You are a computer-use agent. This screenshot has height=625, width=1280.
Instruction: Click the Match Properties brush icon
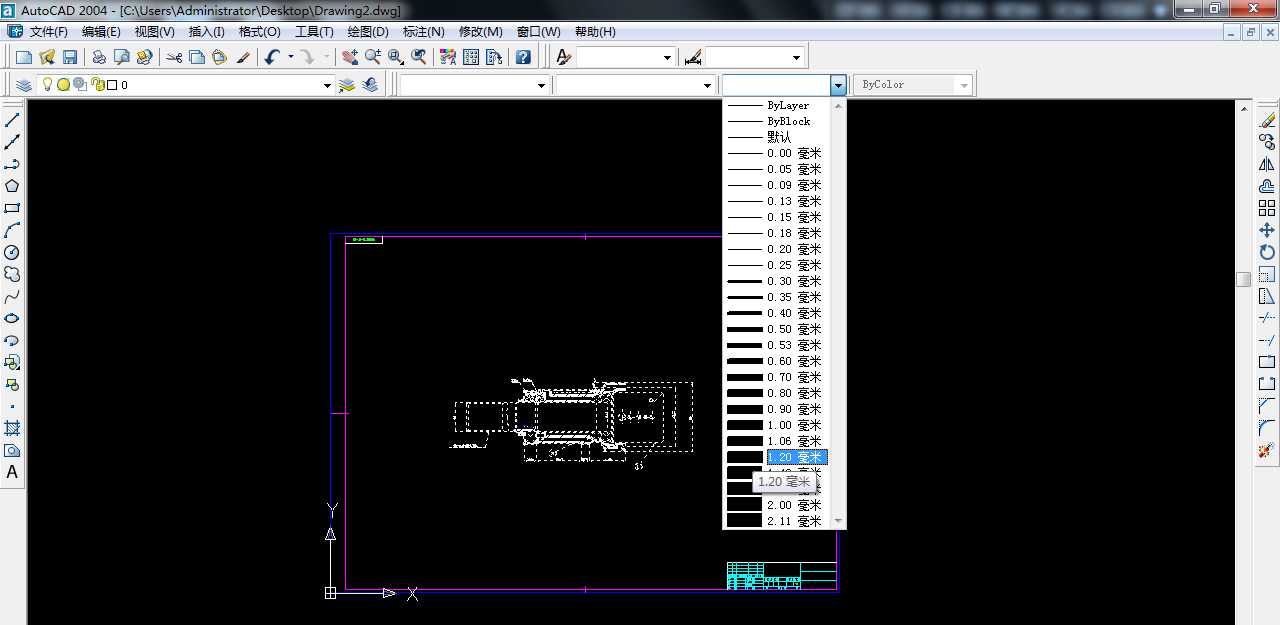[243, 57]
